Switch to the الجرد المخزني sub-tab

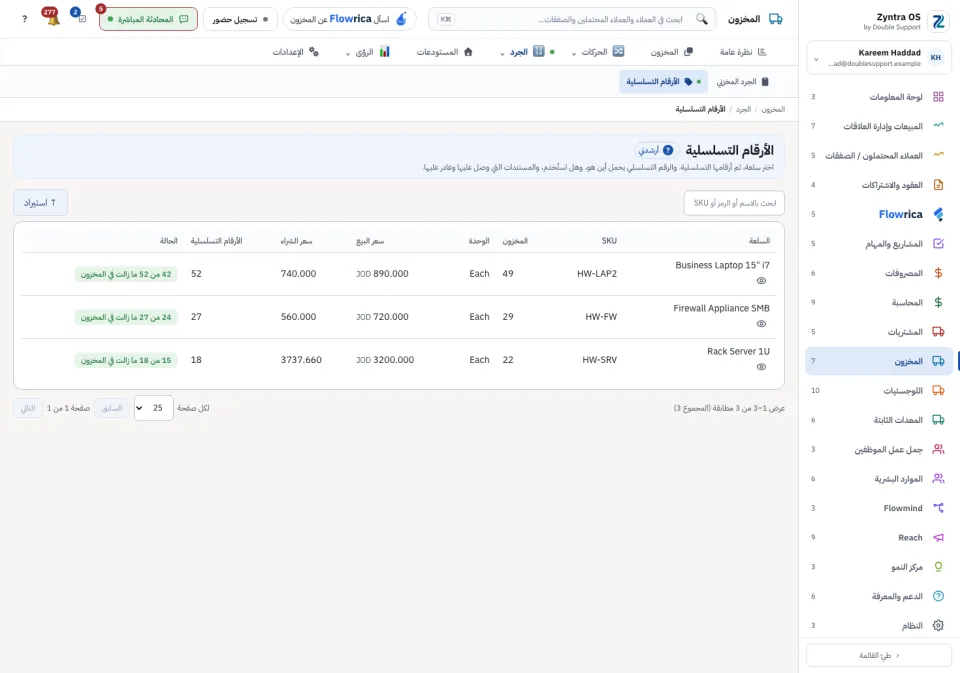[x=742, y=81]
